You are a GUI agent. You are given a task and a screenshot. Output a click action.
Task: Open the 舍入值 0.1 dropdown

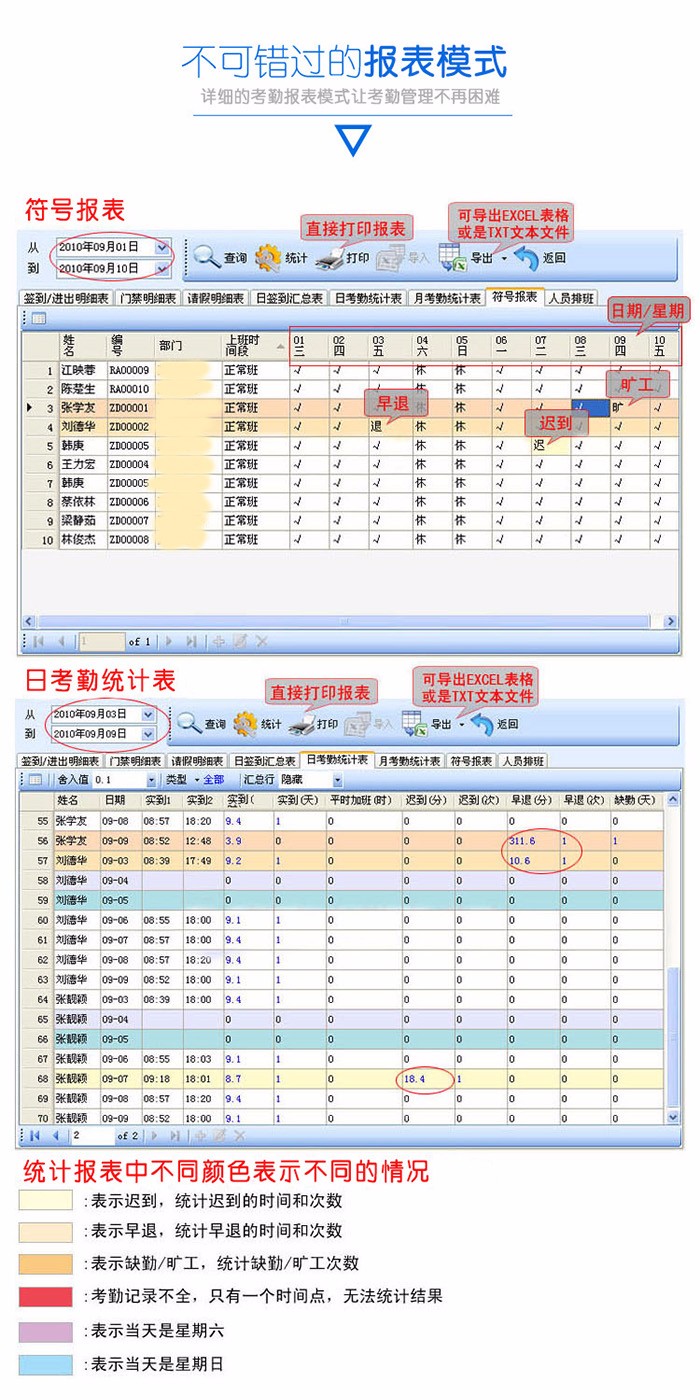click(x=152, y=779)
